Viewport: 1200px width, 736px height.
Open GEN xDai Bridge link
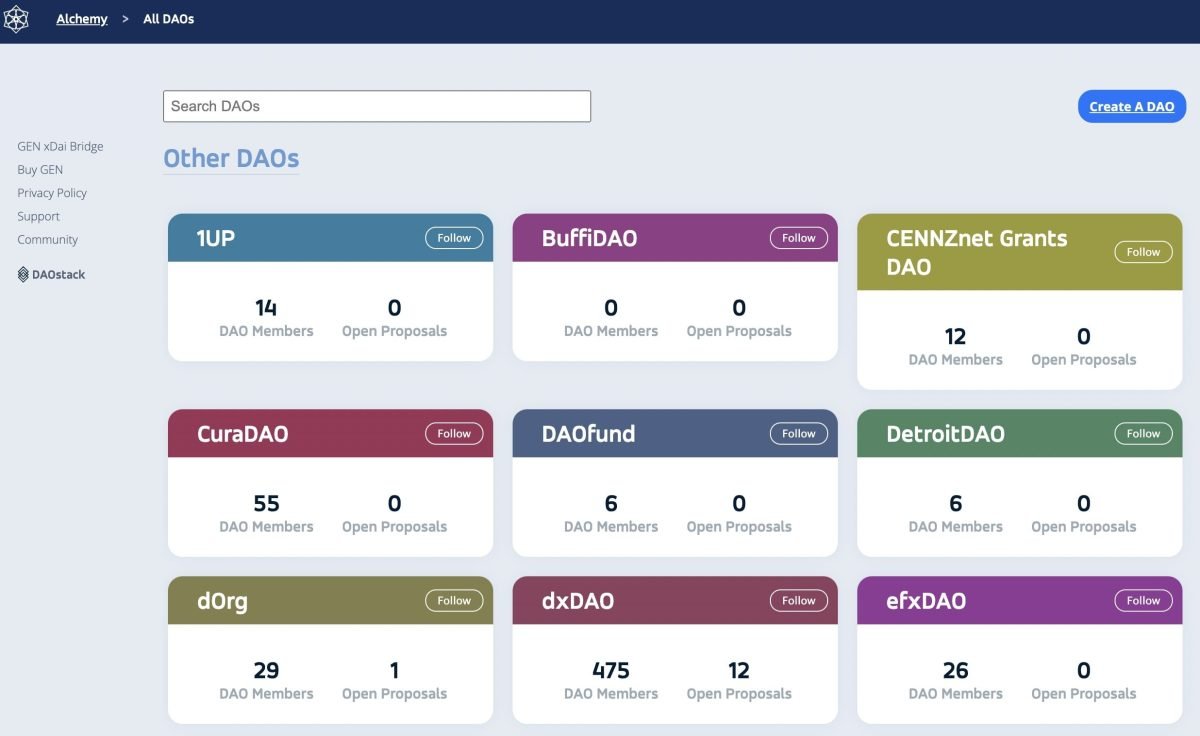tap(60, 146)
